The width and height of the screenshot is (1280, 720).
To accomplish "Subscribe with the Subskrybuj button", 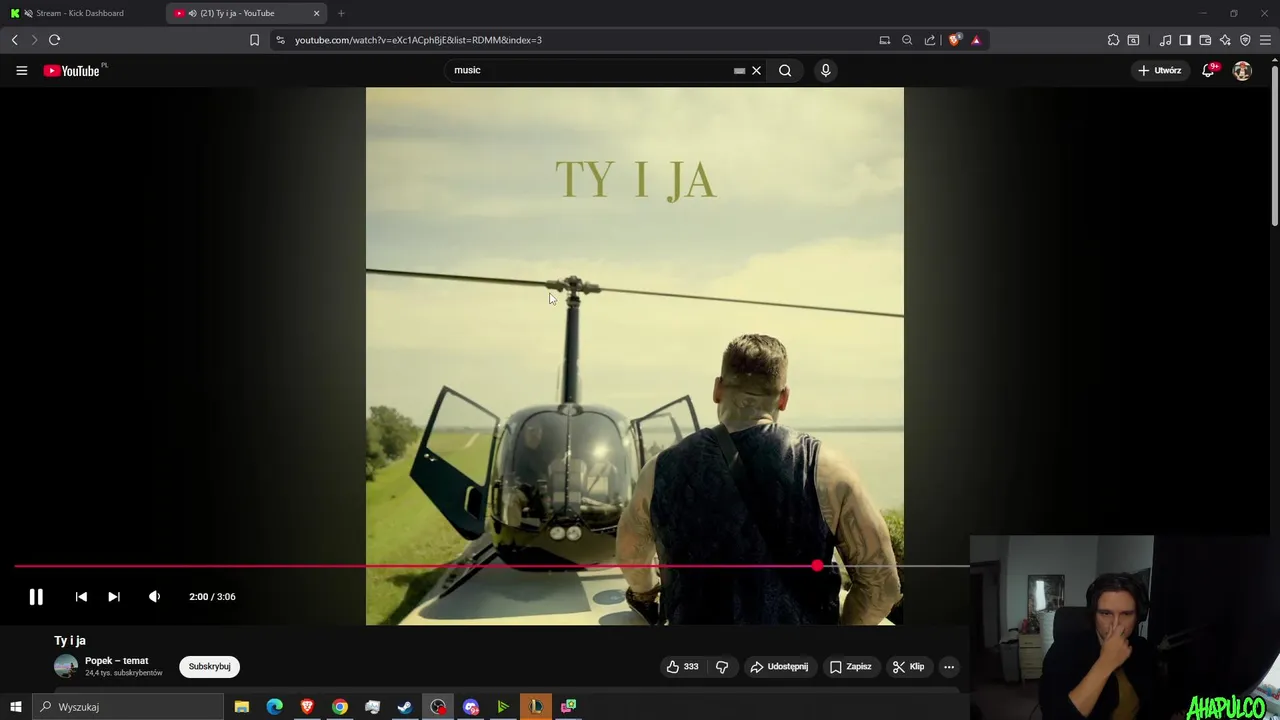I will click(210, 667).
